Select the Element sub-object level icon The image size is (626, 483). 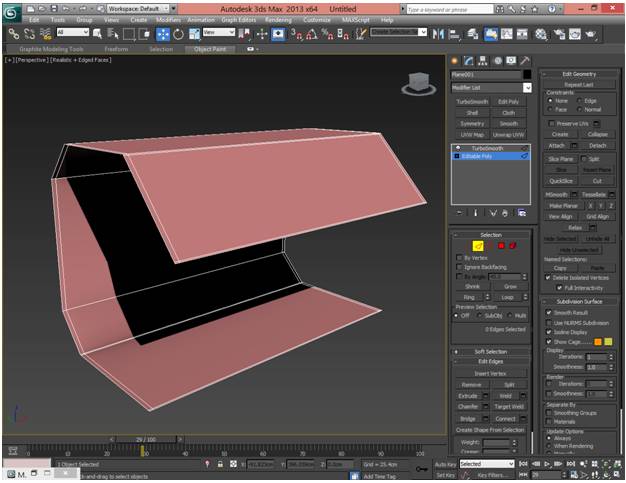pyautogui.click(x=513, y=246)
